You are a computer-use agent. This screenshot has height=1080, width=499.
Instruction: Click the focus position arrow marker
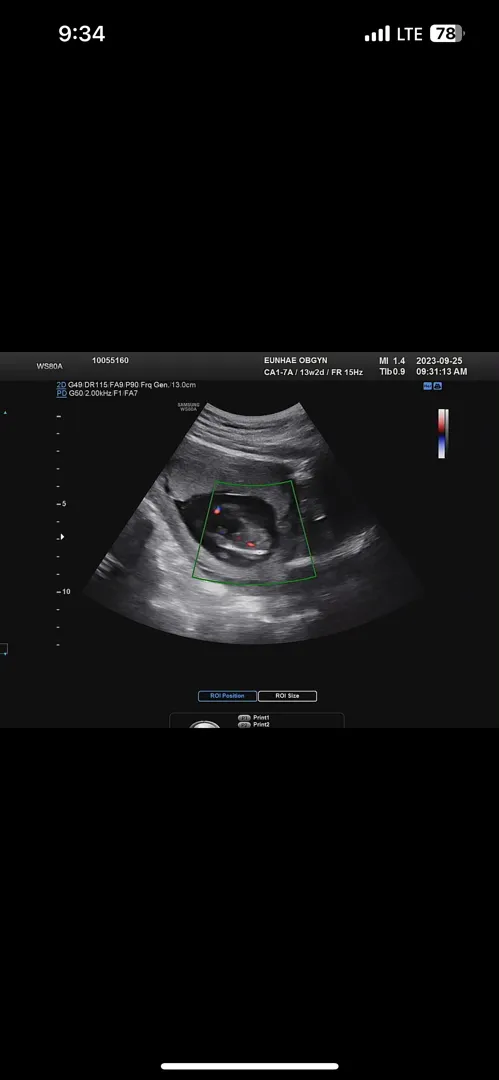[62, 537]
